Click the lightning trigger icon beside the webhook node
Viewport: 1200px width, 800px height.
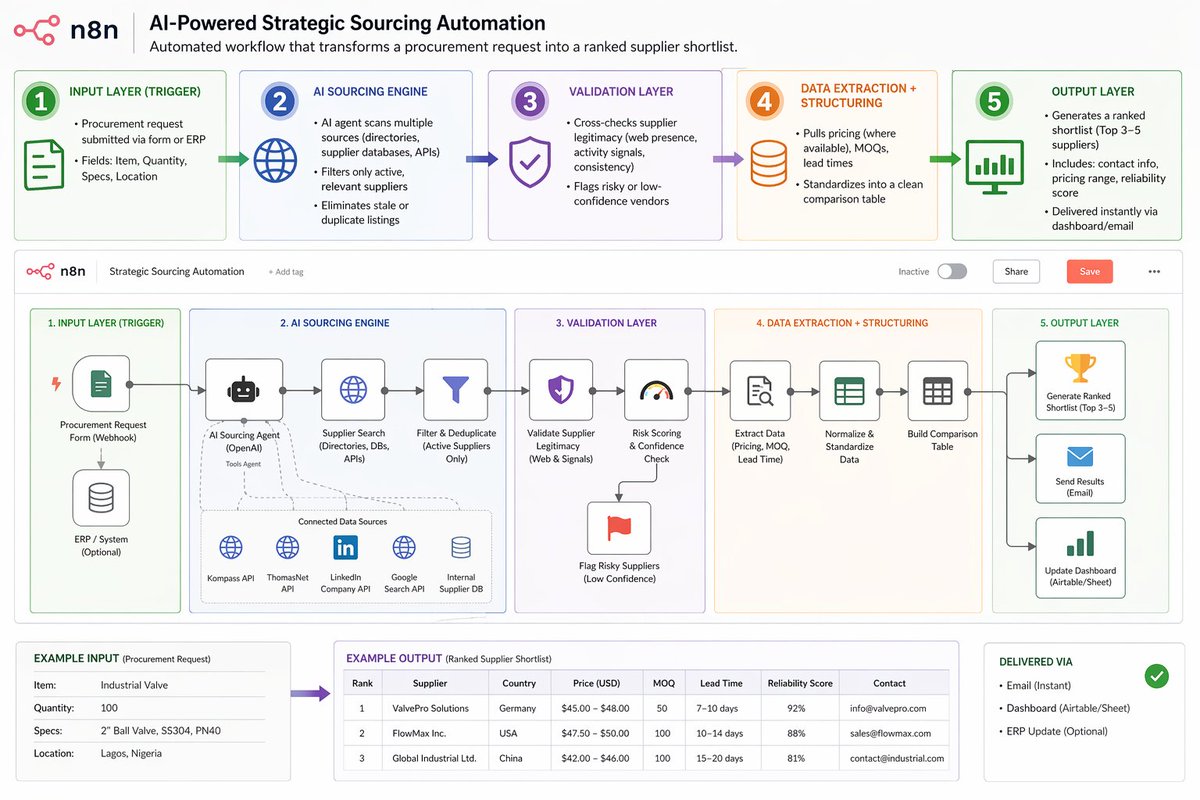pyautogui.click(x=55, y=383)
